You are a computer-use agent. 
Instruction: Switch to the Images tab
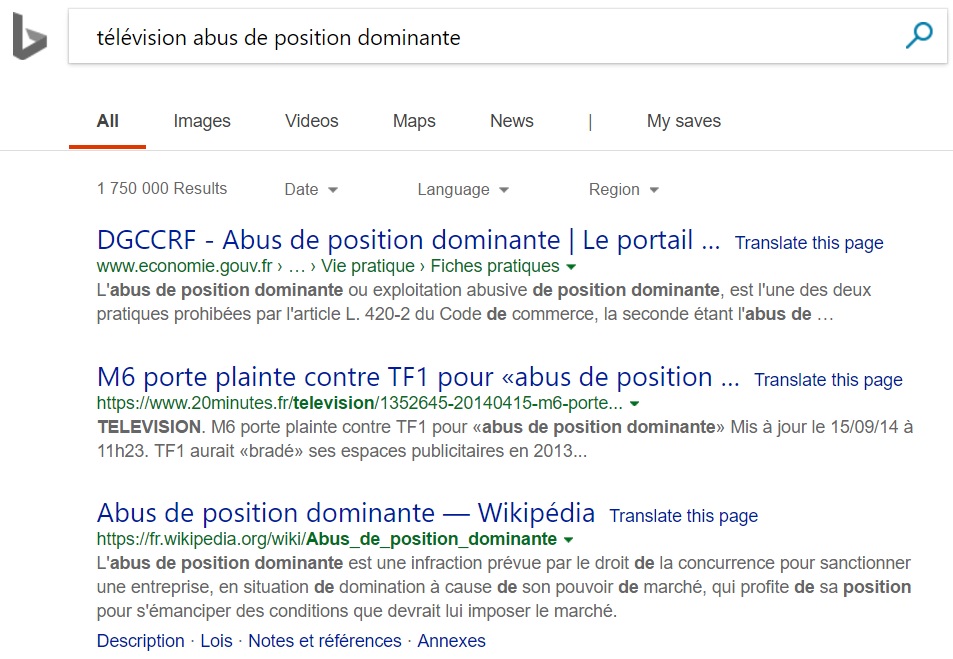202,121
